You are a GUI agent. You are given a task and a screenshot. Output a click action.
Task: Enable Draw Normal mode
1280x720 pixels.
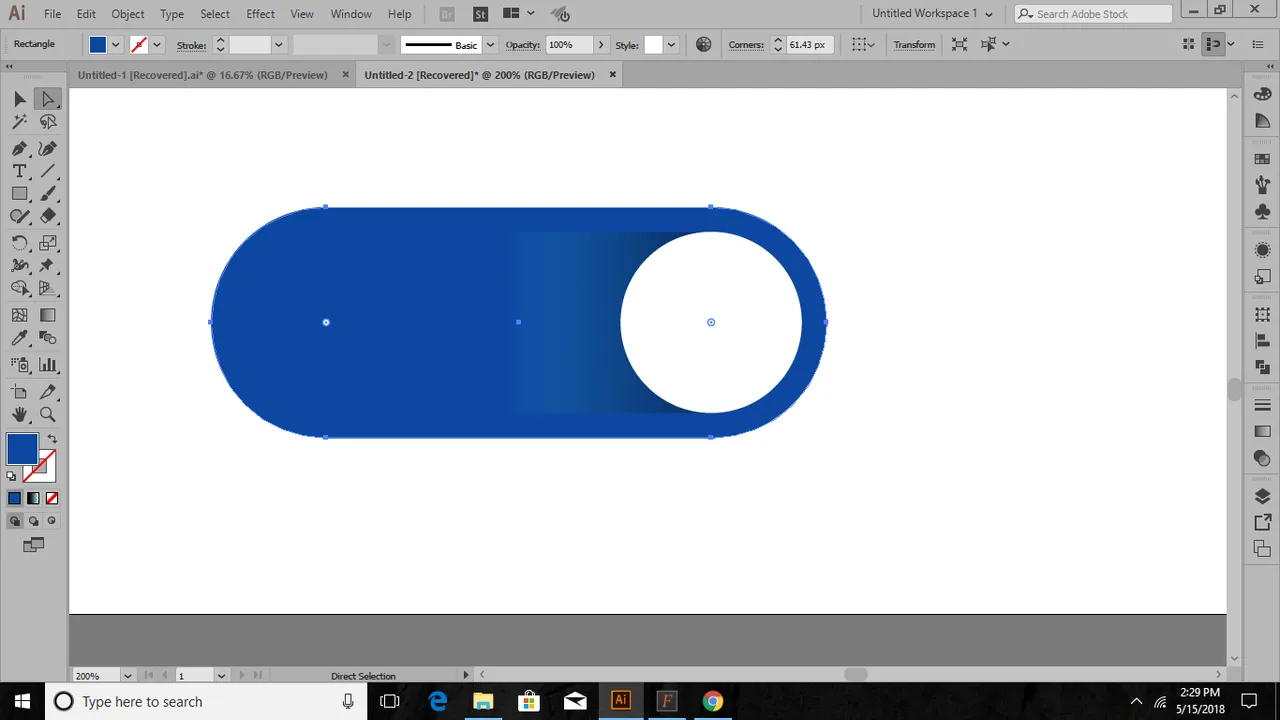(x=14, y=521)
